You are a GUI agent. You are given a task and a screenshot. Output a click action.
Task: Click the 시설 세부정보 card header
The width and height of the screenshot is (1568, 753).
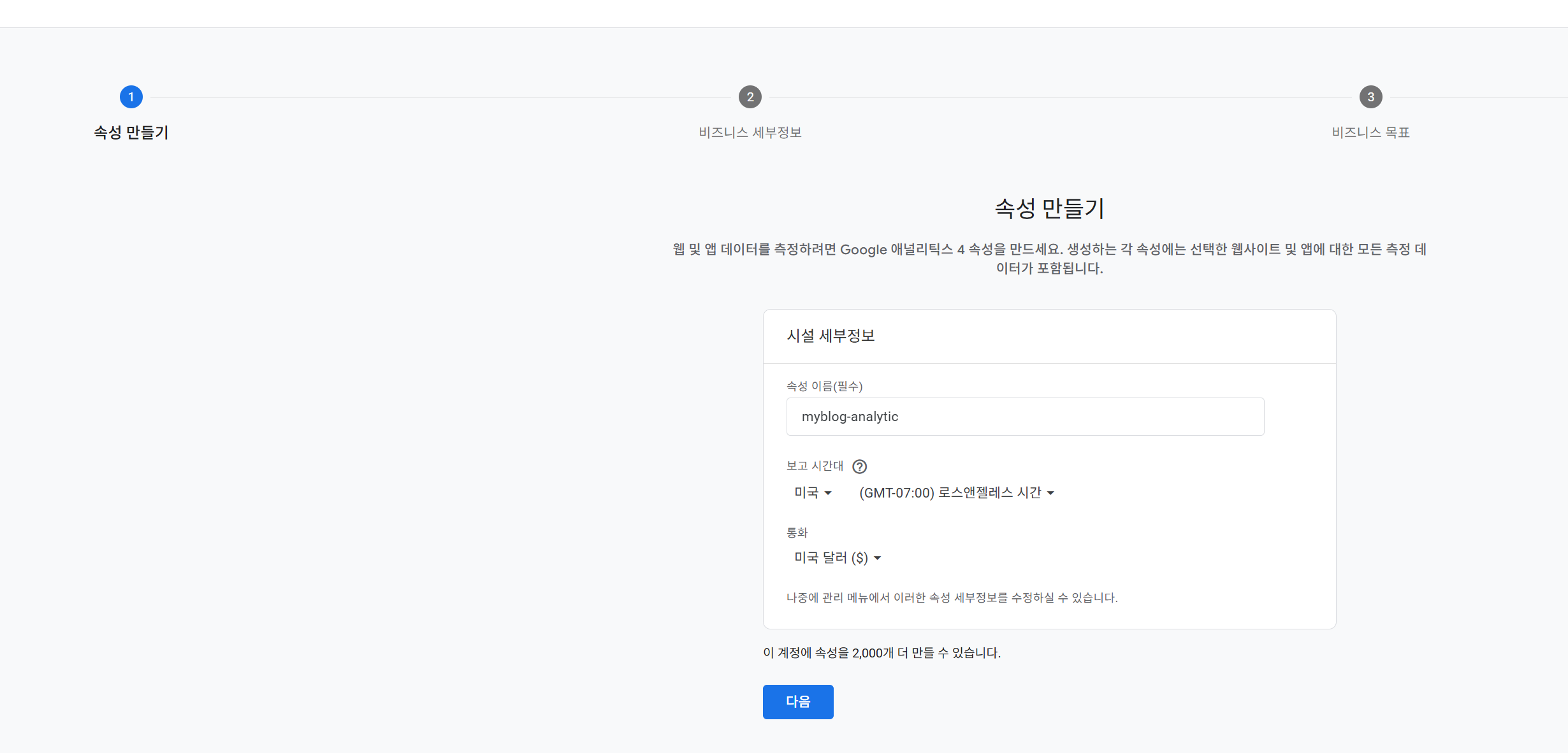pos(831,336)
